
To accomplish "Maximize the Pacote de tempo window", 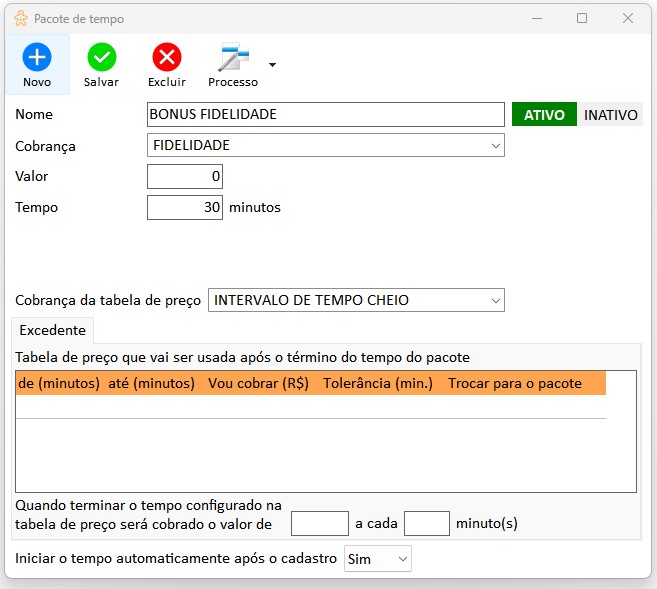I will (x=582, y=19).
